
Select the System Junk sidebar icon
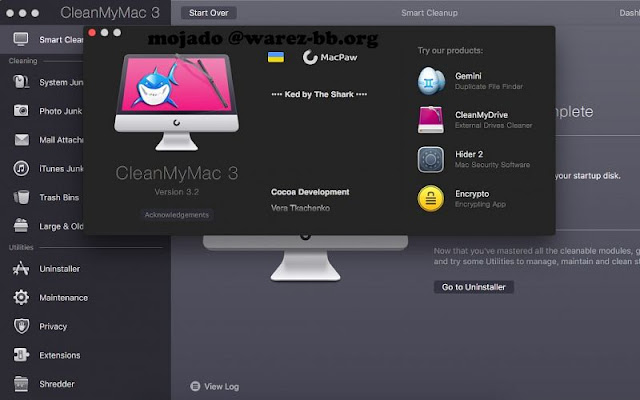tap(21, 82)
